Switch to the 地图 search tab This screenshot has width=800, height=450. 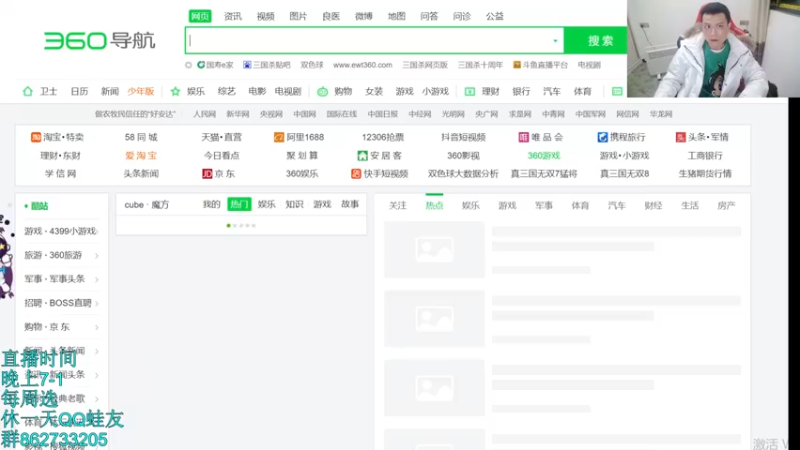point(396,16)
